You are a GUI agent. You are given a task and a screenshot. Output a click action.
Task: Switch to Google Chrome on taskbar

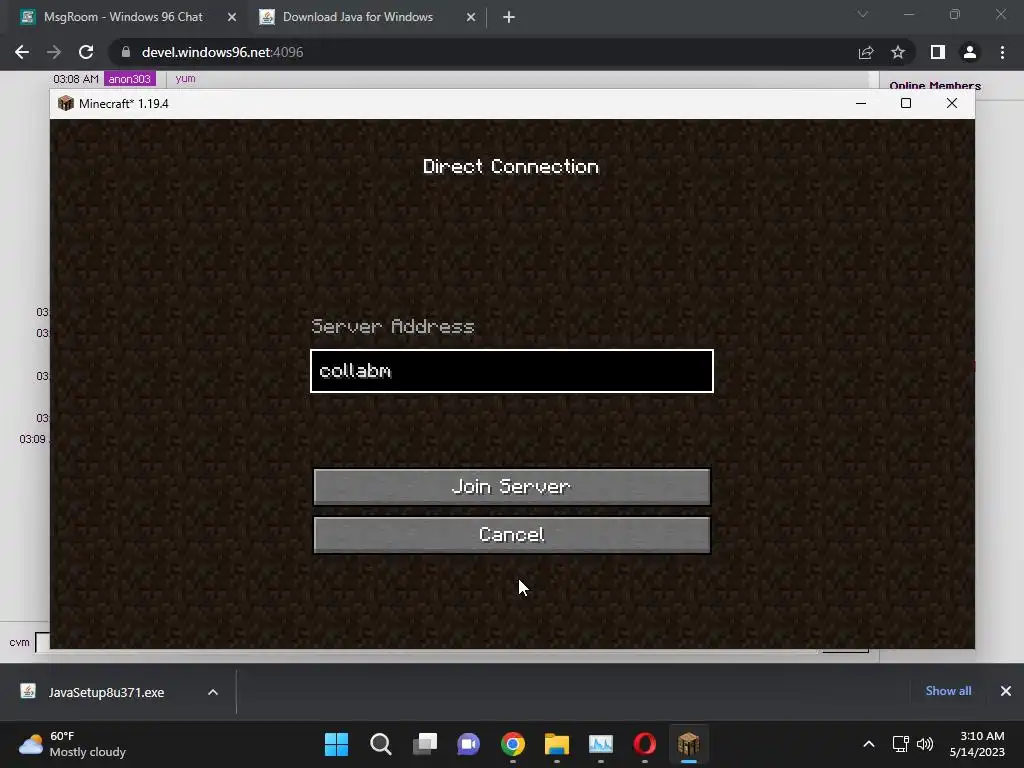pyautogui.click(x=513, y=744)
